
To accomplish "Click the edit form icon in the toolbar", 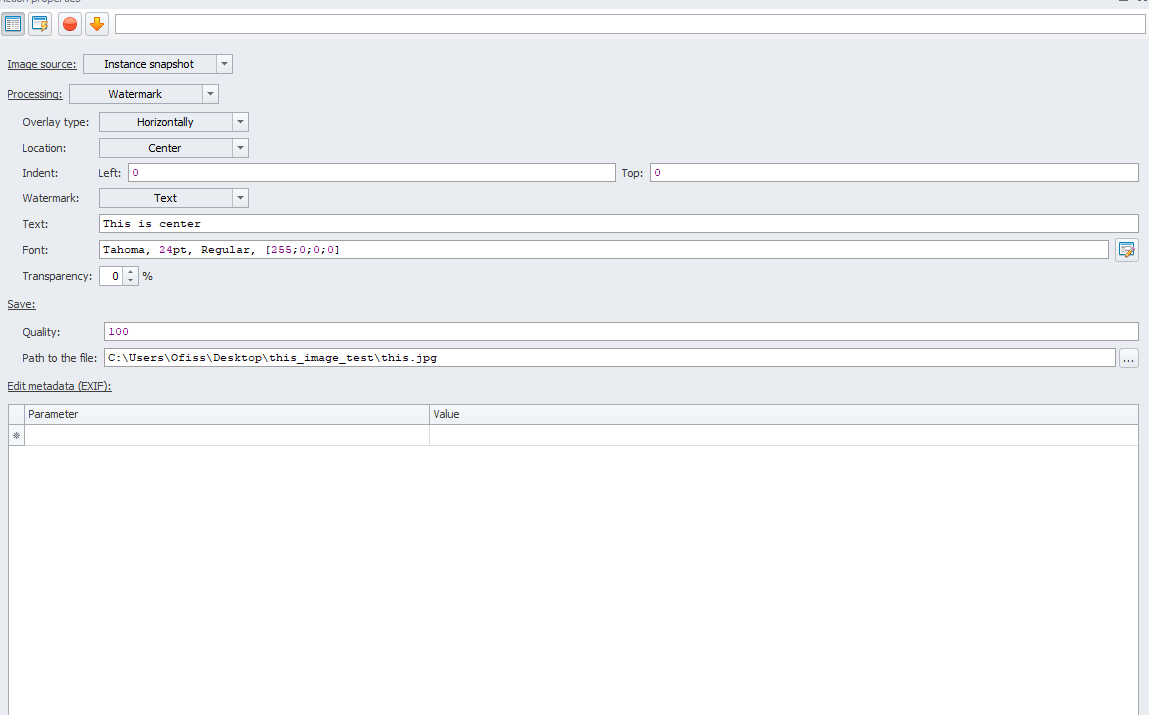I will pyautogui.click(x=40, y=24).
